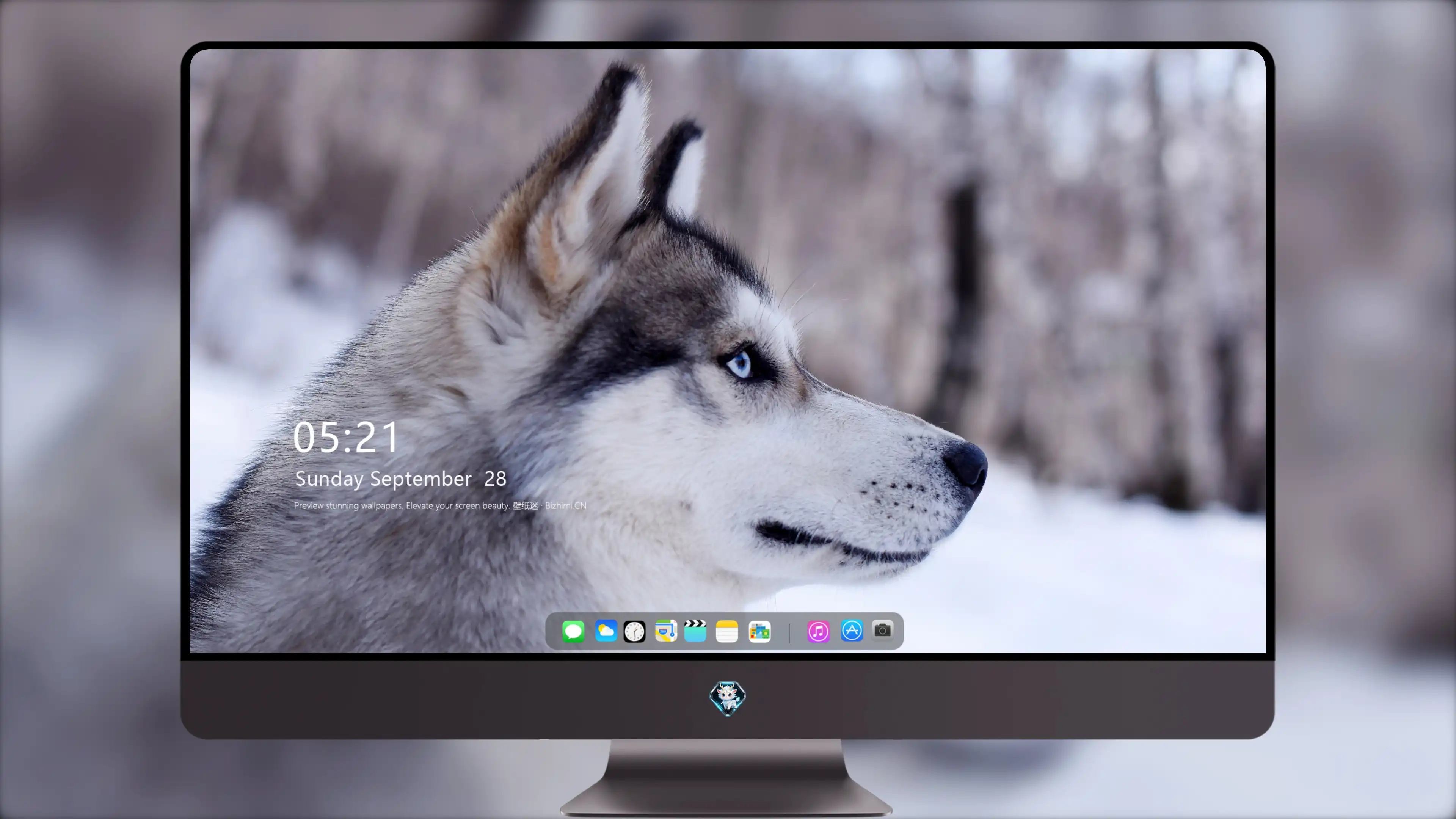This screenshot has height=819, width=1456.
Task: Open the Maps app in the dock
Action: [x=666, y=631]
